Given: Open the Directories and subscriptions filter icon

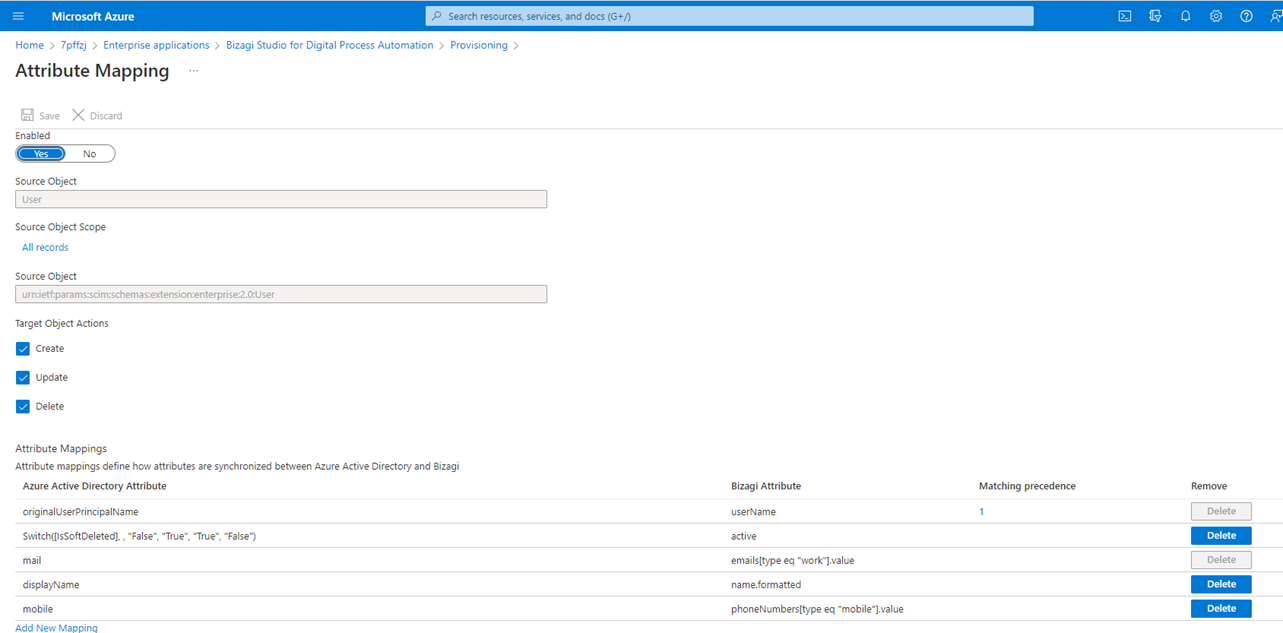Looking at the screenshot, I should 1155,16.
